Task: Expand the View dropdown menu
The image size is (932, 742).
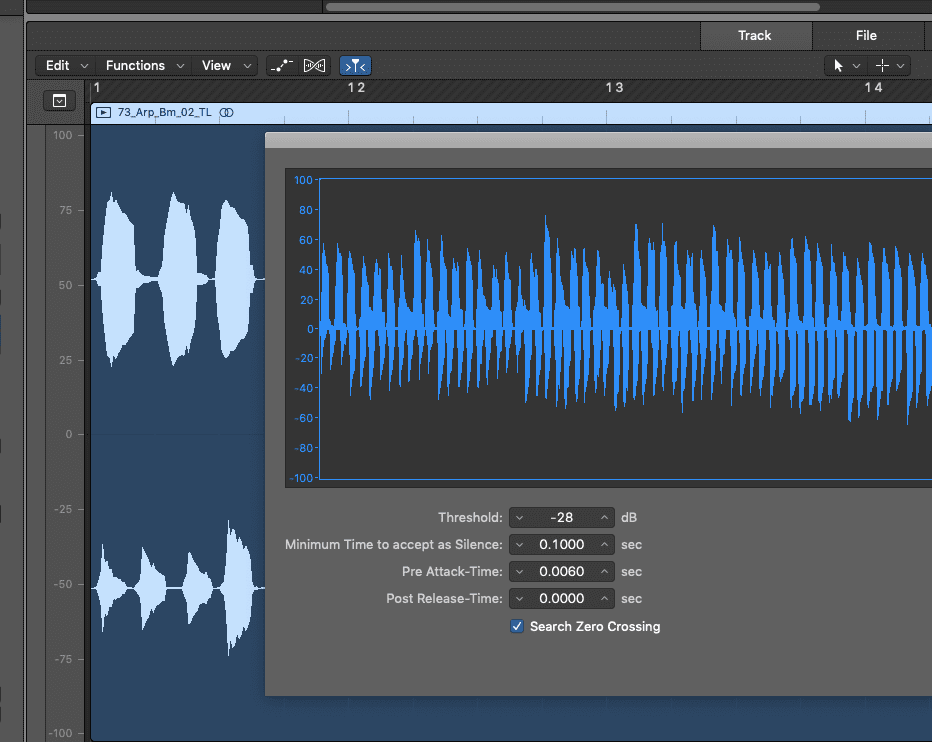Action: pos(226,66)
